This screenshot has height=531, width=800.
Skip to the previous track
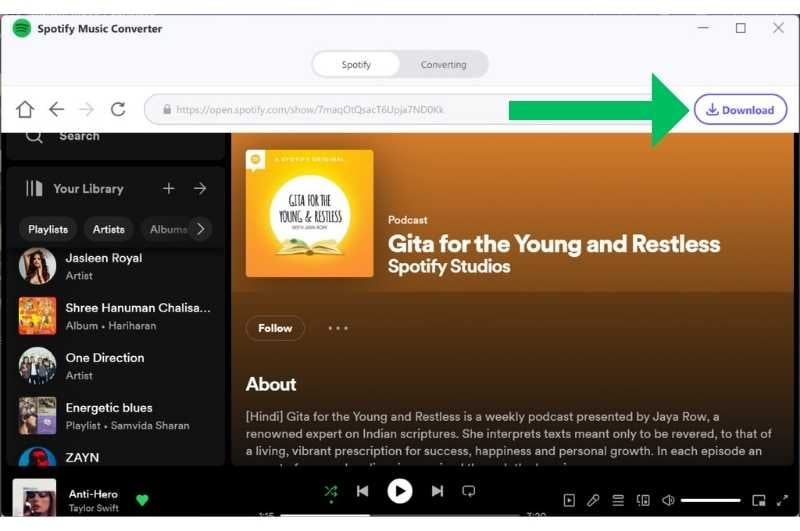[363, 491]
